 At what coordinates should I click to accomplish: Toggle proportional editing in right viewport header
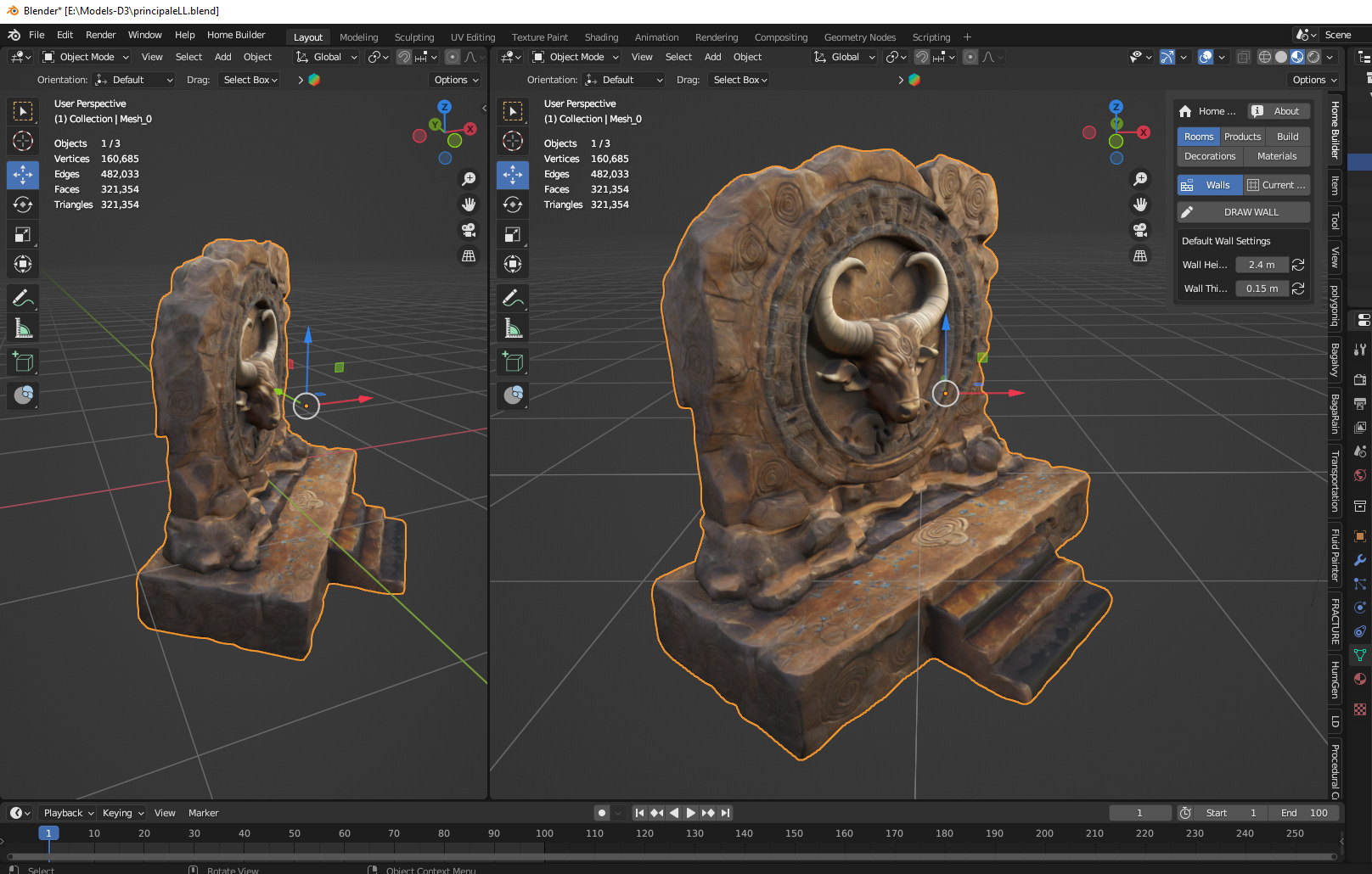tap(970, 57)
